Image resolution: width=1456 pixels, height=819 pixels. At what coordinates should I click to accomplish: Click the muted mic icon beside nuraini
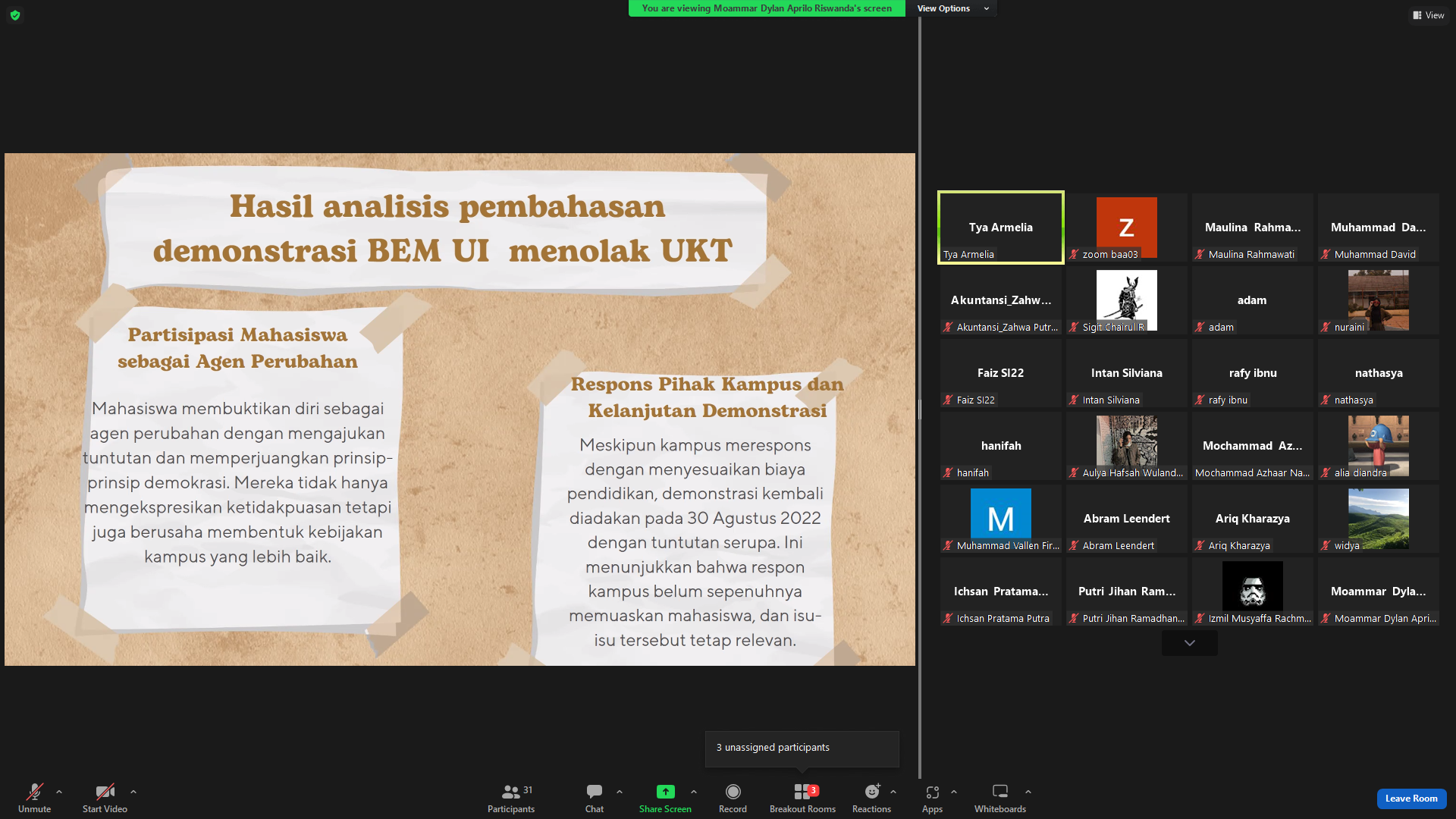tap(1326, 328)
